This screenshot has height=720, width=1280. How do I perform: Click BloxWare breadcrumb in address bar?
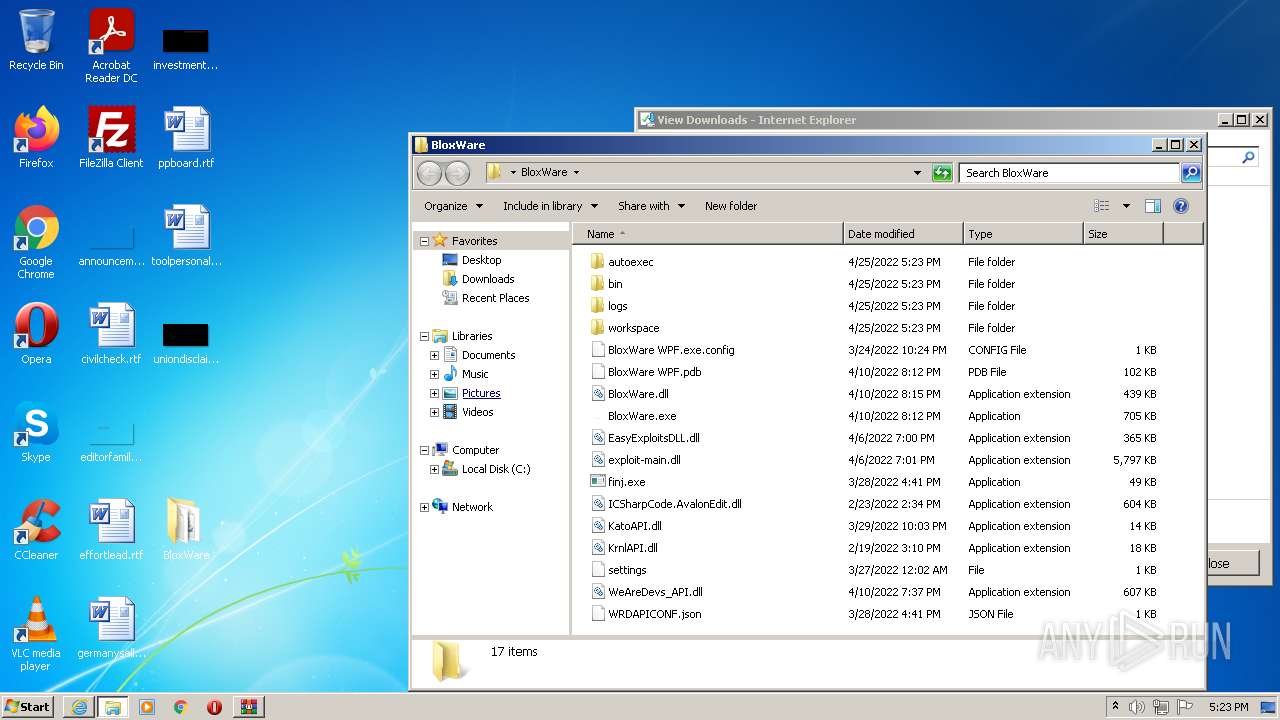point(544,172)
